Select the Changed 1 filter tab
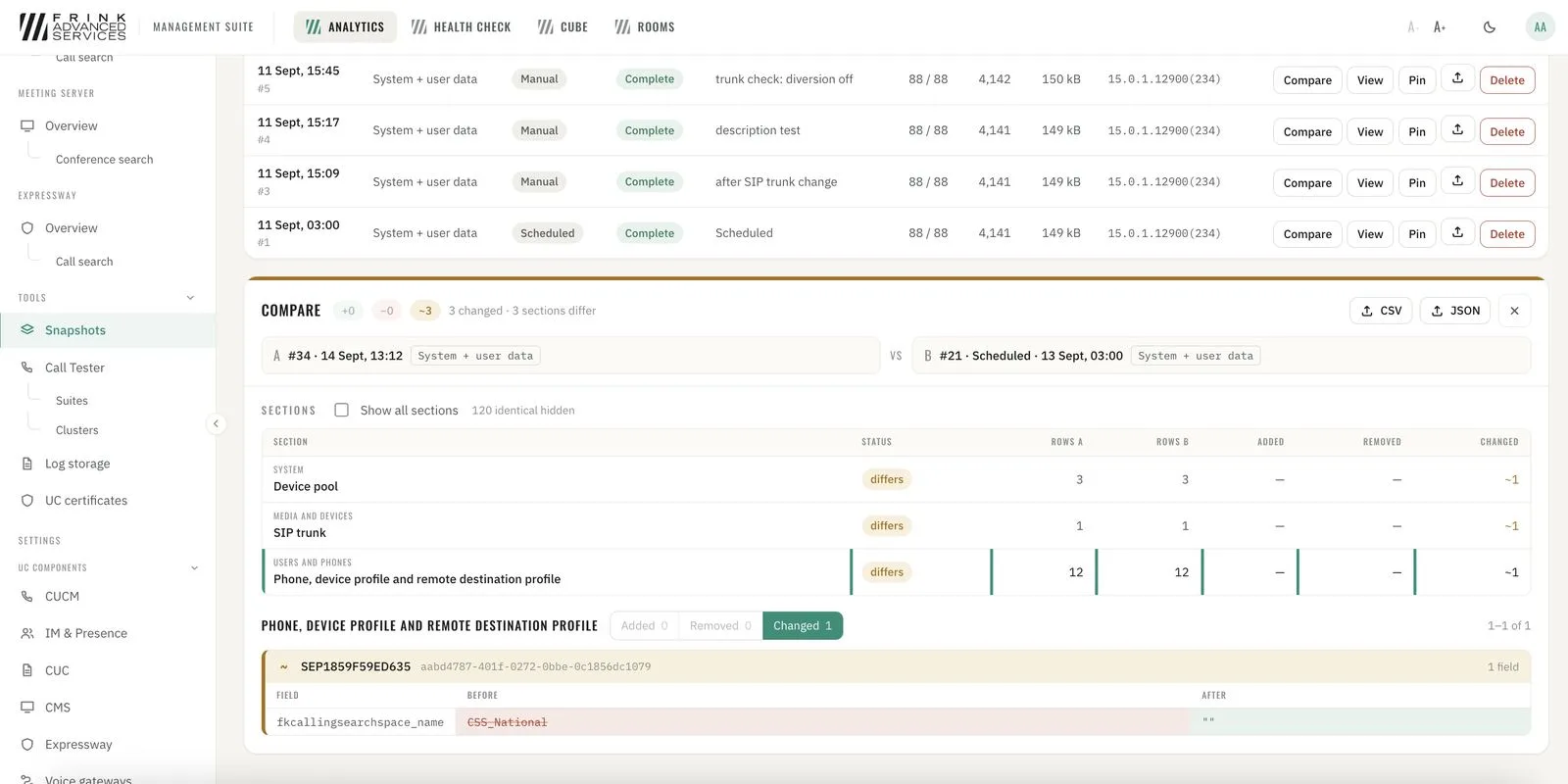 [803, 626]
